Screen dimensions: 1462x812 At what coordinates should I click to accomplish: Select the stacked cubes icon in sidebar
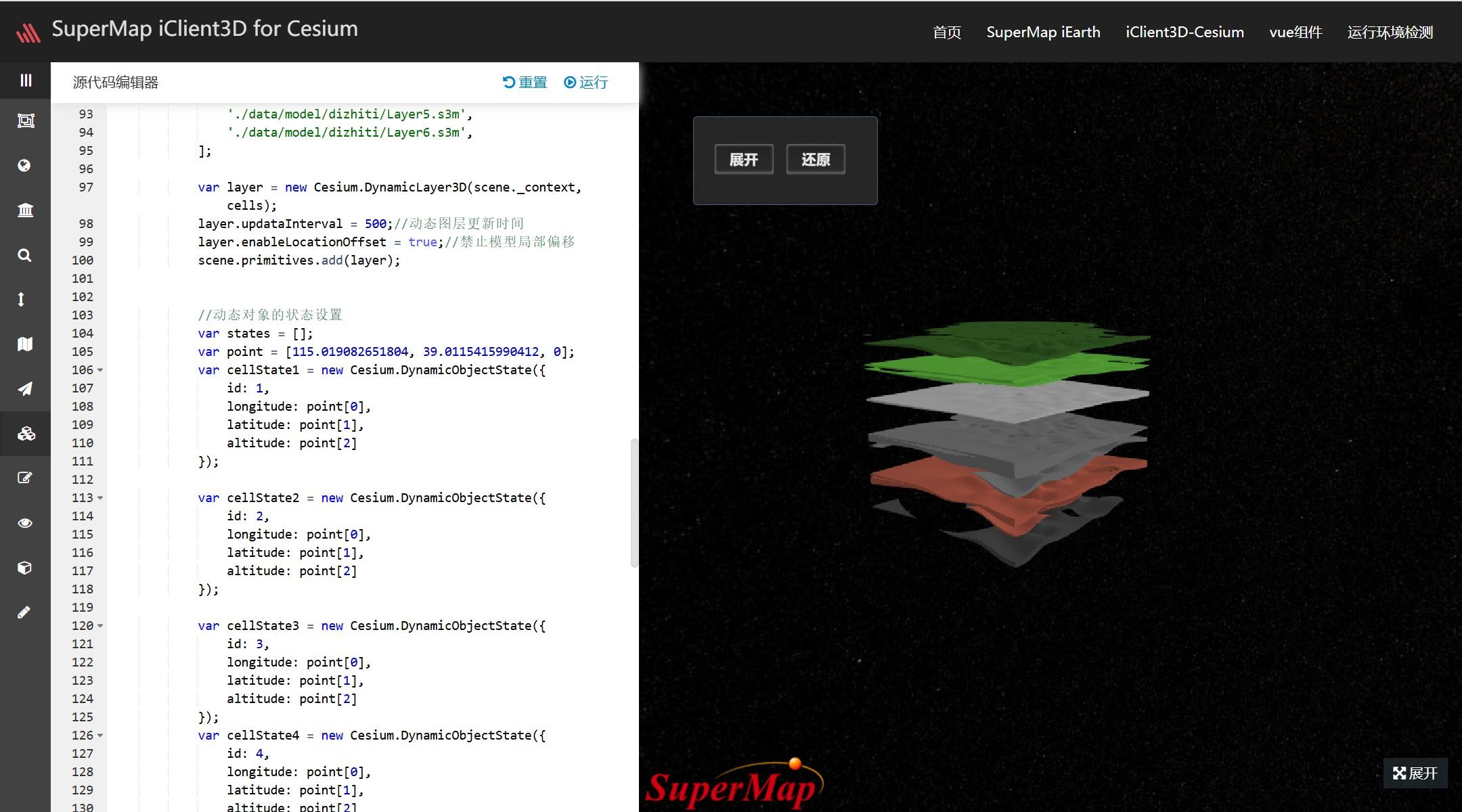26,434
